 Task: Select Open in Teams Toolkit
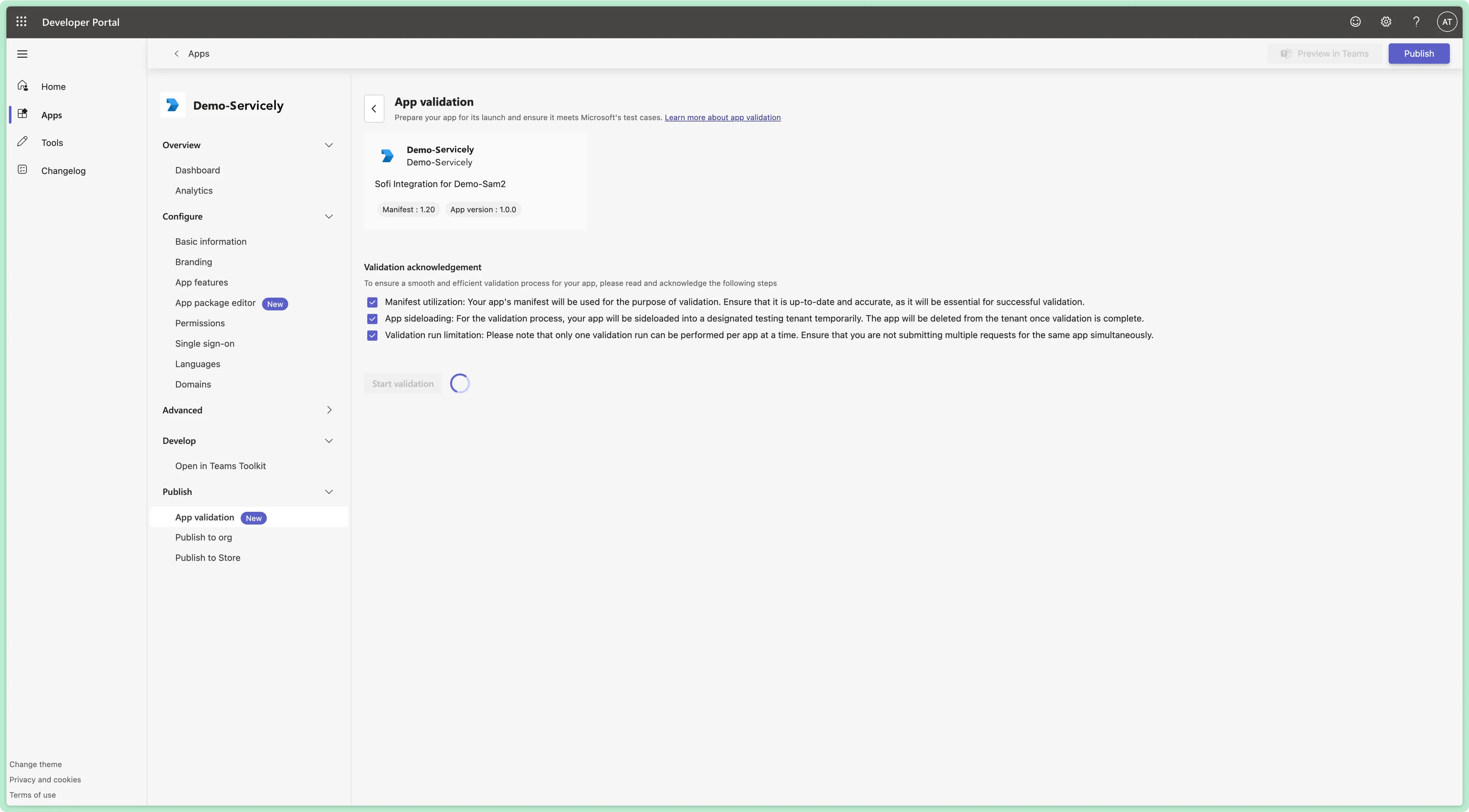pyautogui.click(x=220, y=466)
